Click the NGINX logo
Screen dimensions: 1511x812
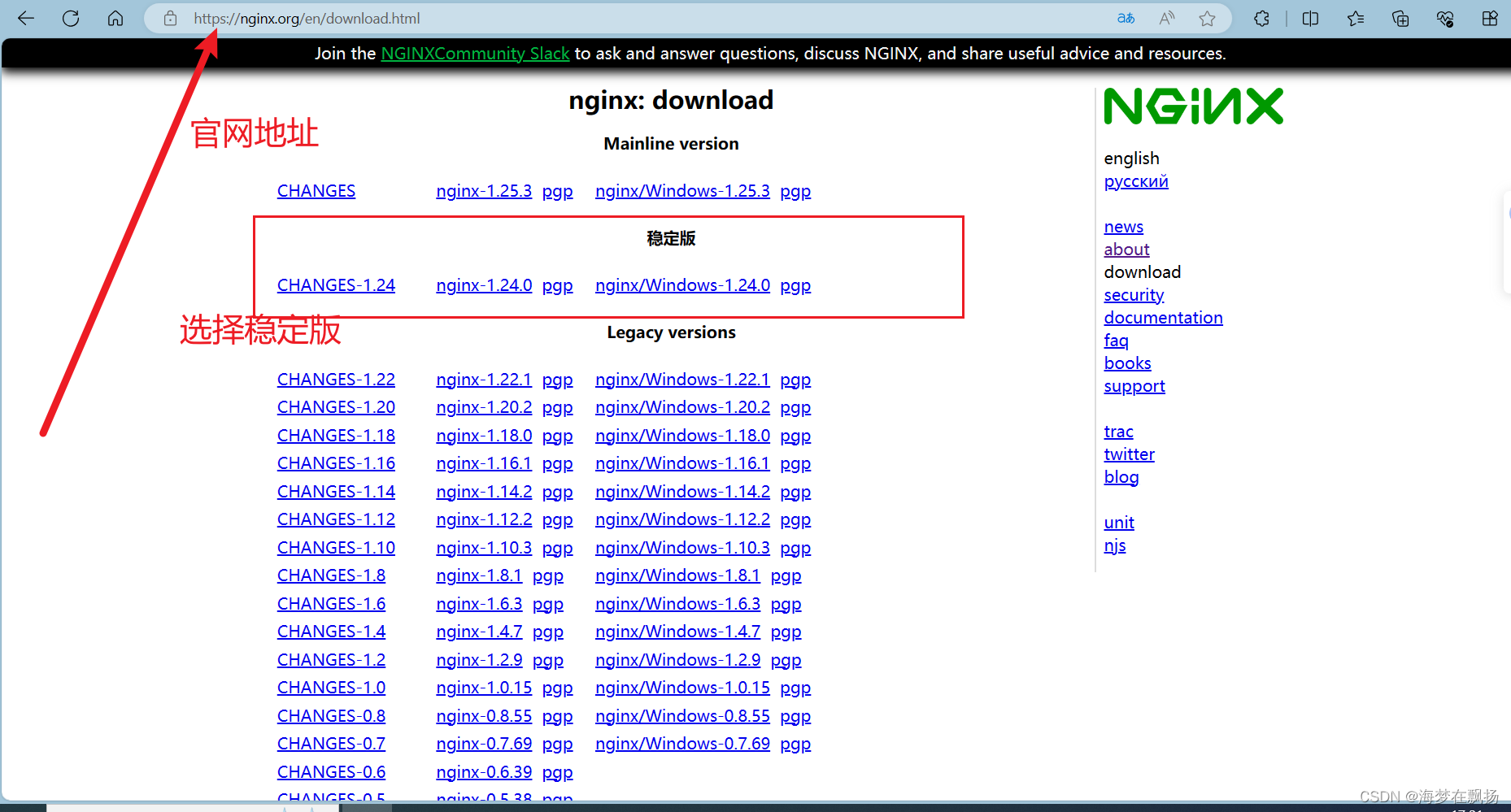pyautogui.click(x=1193, y=106)
